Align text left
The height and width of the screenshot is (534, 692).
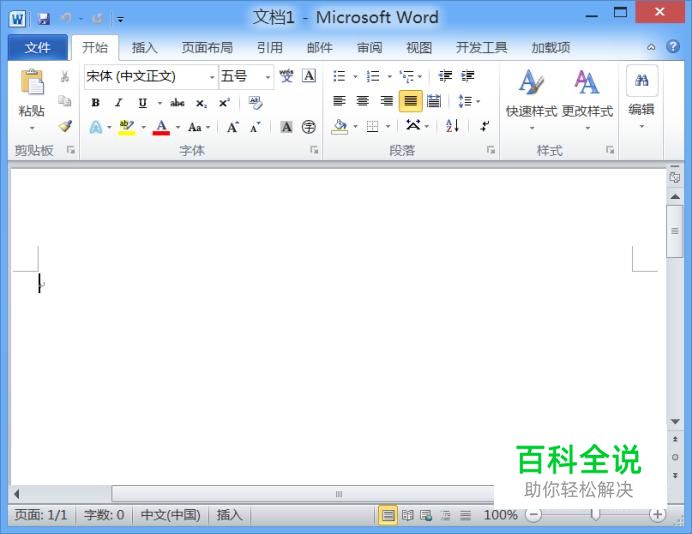coord(339,101)
